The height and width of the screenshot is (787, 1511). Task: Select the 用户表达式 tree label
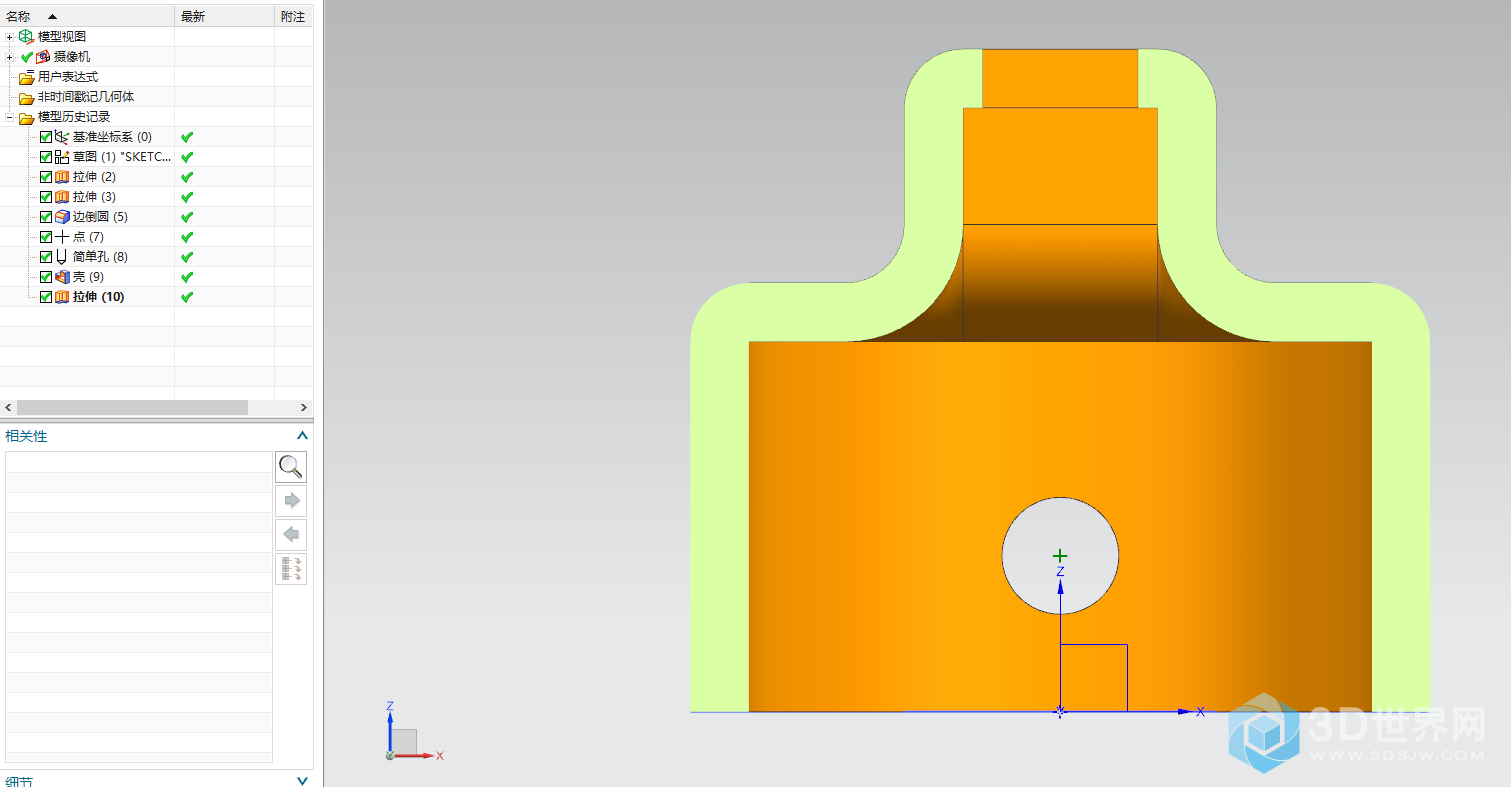(68, 77)
